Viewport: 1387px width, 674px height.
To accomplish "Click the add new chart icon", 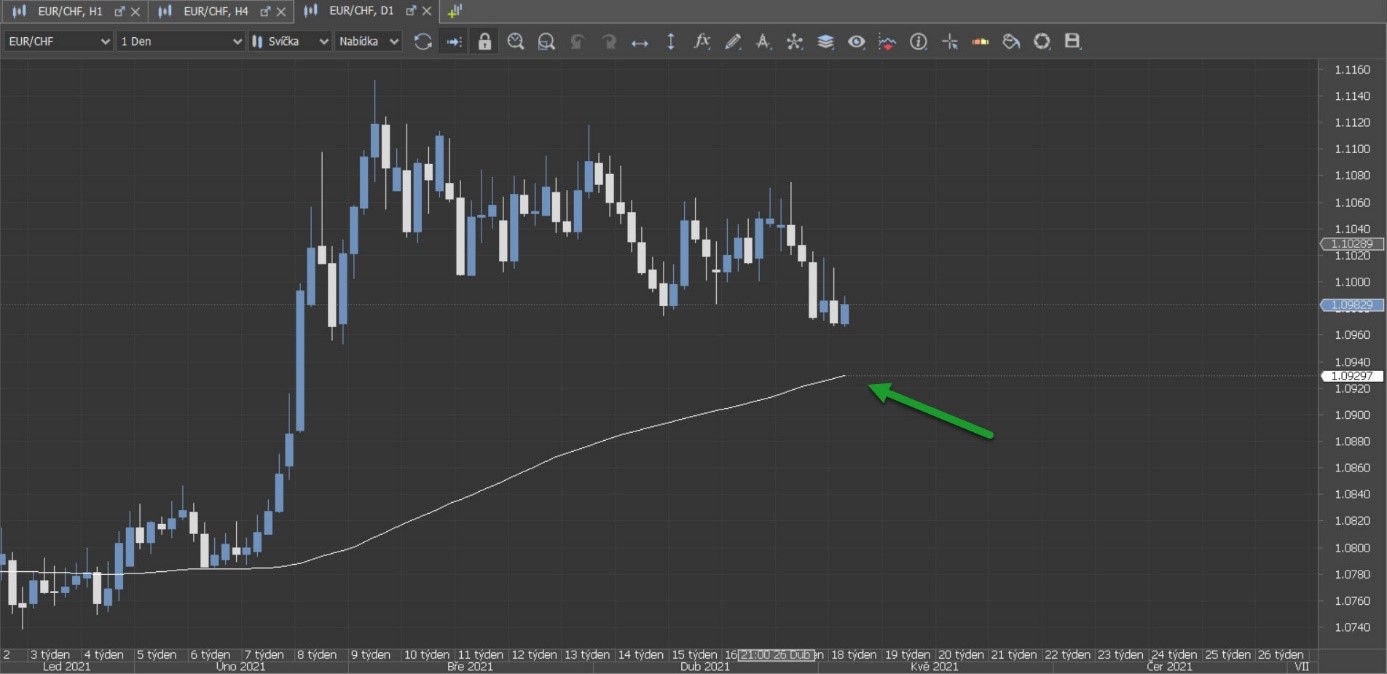I will point(455,11).
